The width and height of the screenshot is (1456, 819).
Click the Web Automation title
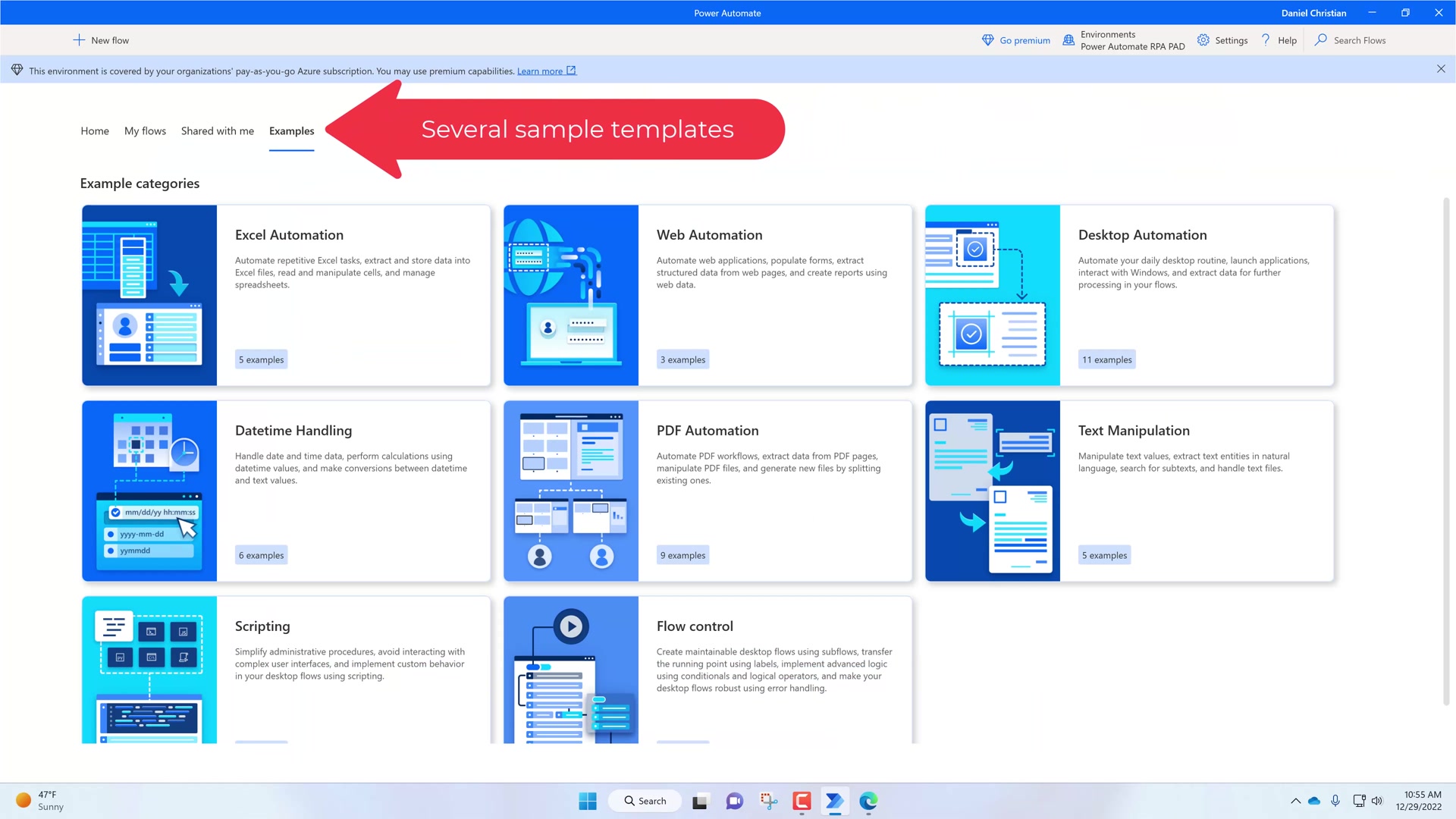[x=709, y=235]
